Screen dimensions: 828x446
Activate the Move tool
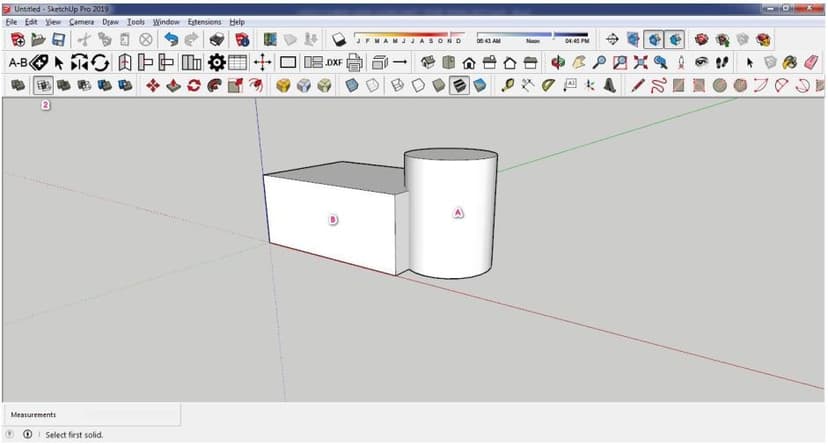(x=153, y=85)
